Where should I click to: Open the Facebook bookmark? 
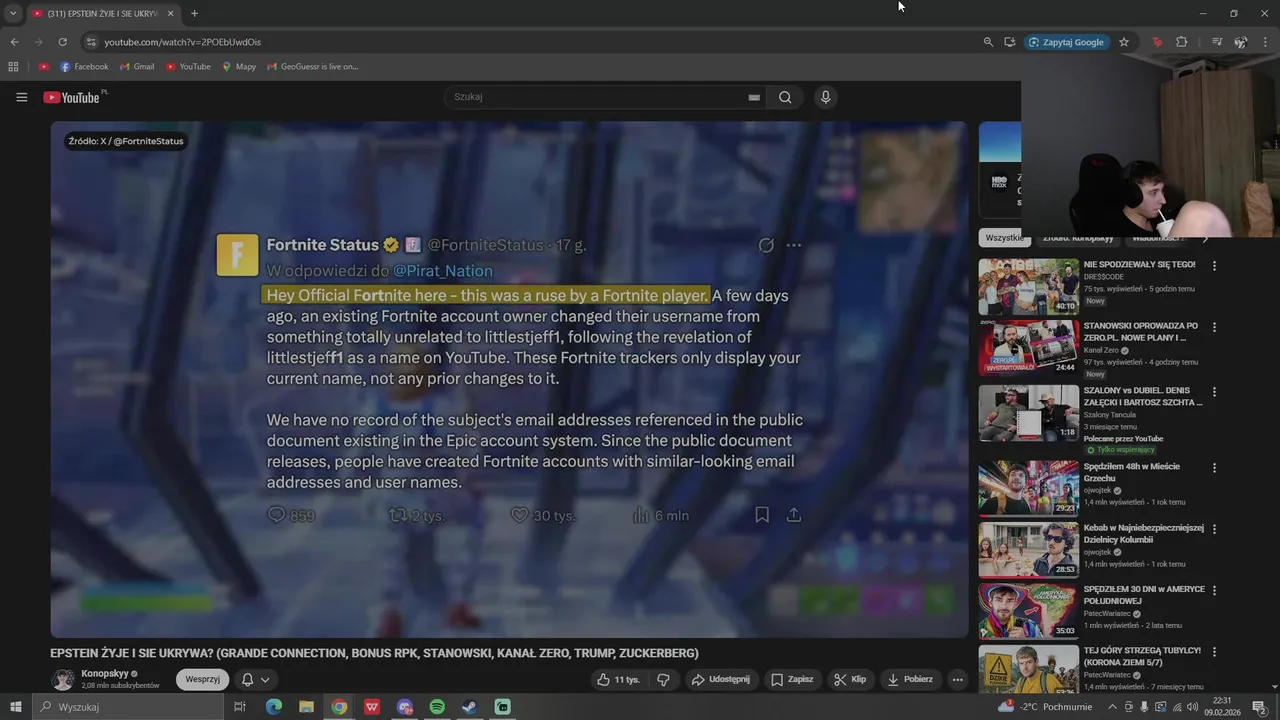84,67
